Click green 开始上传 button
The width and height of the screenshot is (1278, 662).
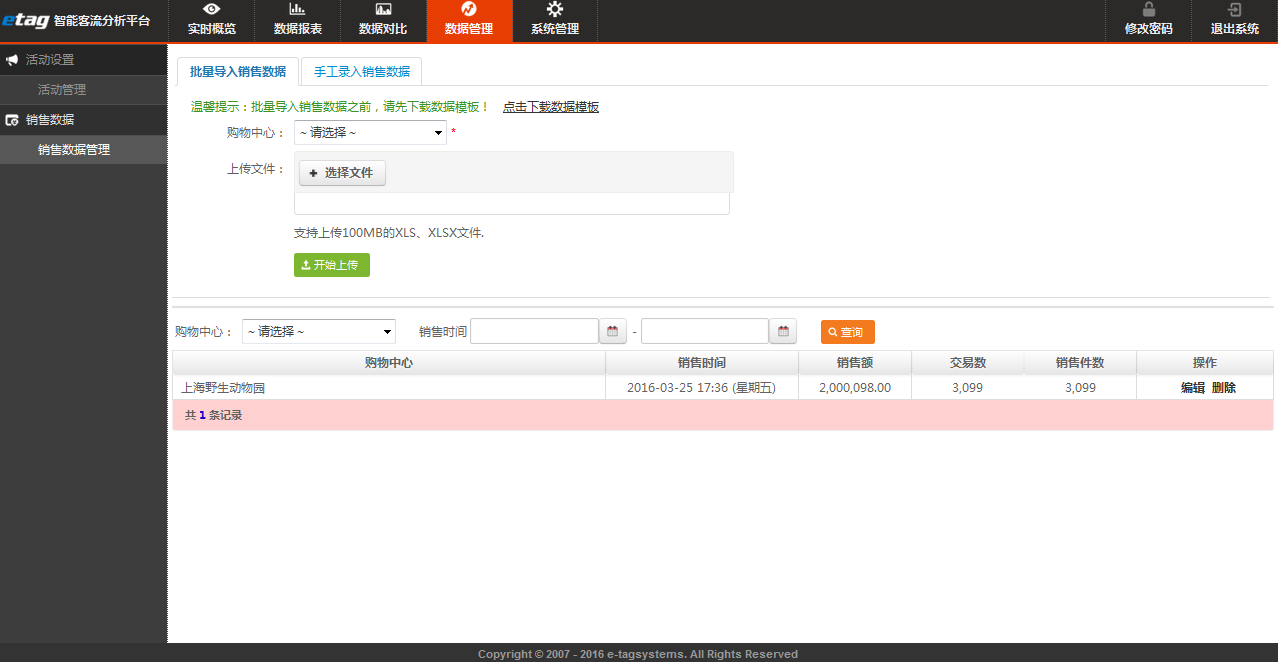coord(332,265)
